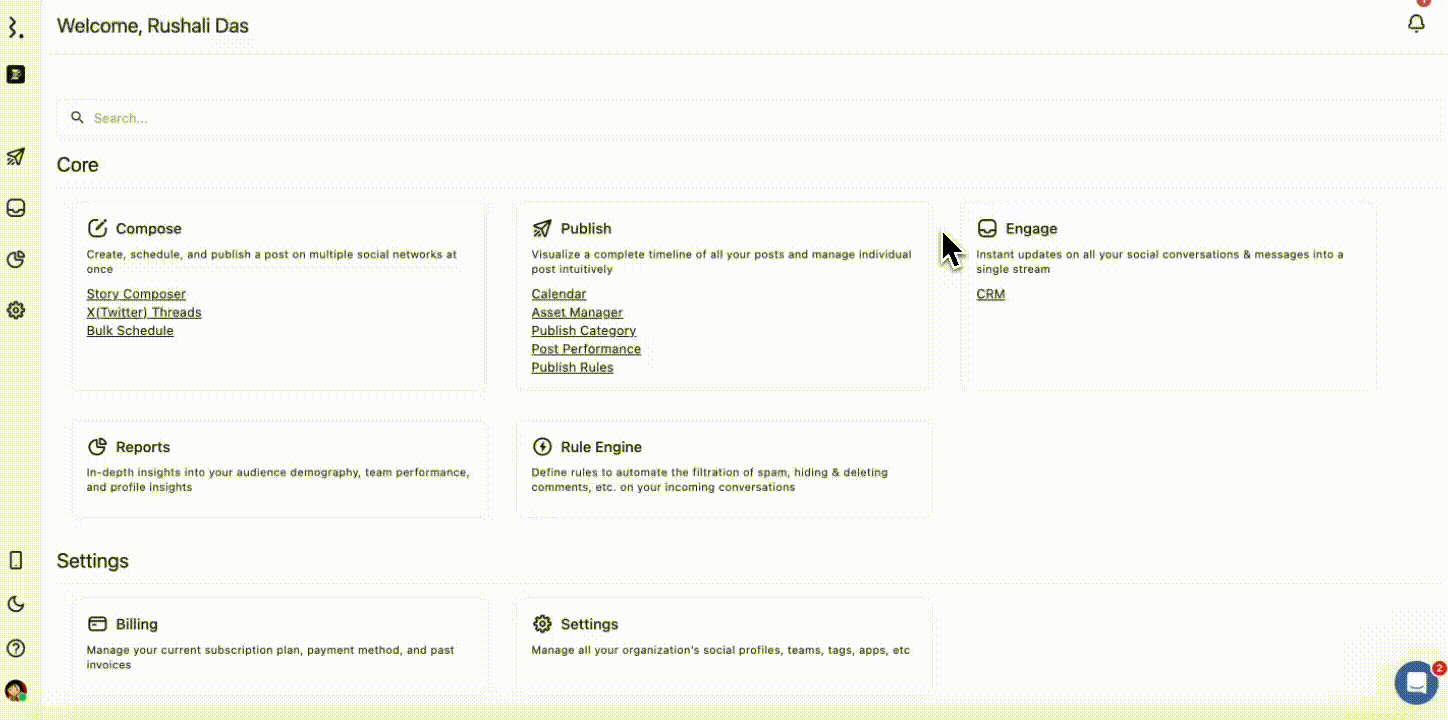Open the CRM link under Engage
Screen dimensions: 1448x720
pyautogui.click(x=990, y=293)
